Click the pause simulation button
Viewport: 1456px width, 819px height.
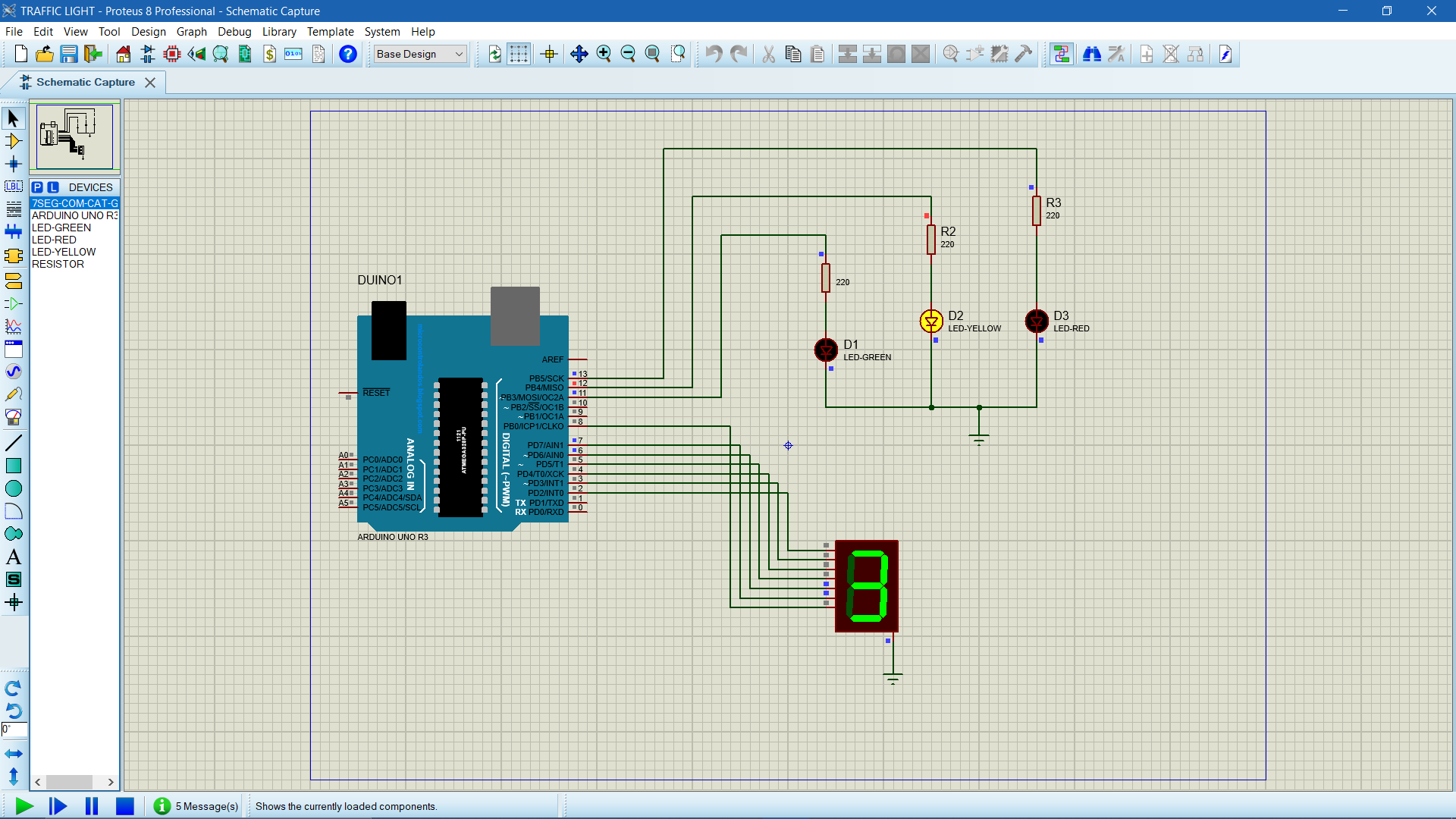[x=91, y=806]
